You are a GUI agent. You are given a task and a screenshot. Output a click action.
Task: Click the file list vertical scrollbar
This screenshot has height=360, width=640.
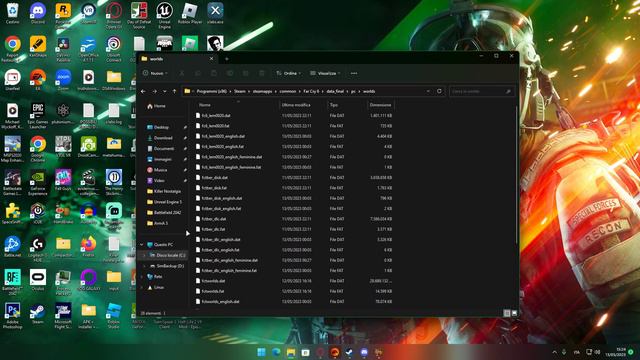pos(516,176)
